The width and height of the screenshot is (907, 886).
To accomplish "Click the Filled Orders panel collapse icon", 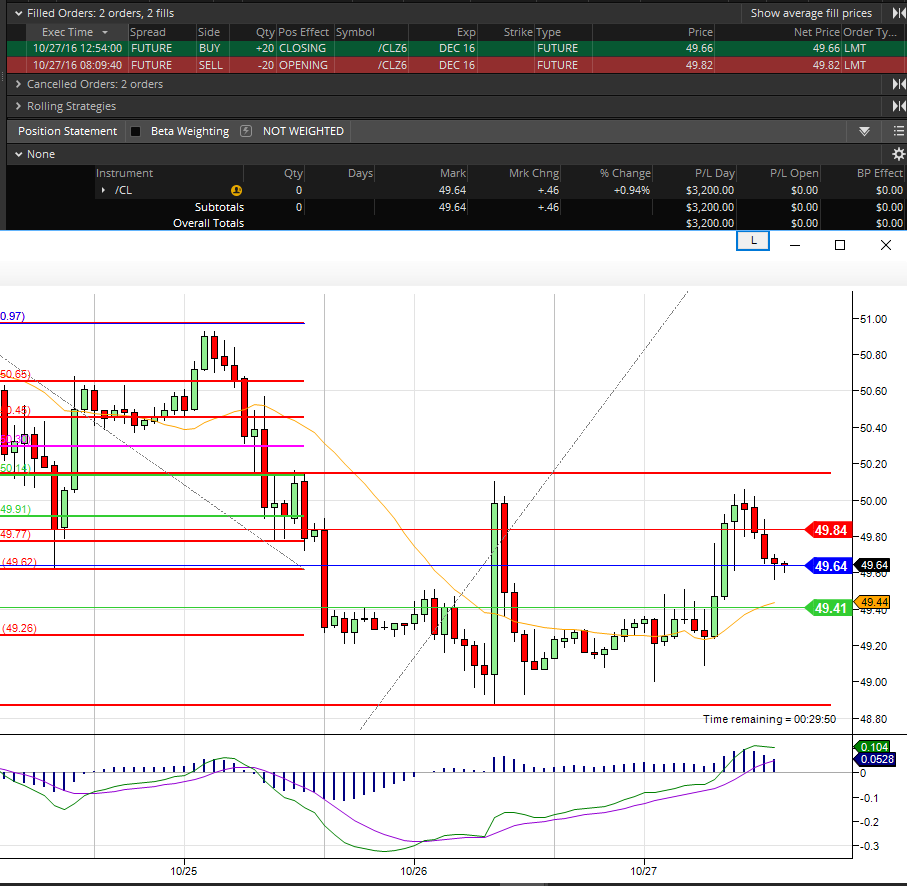I will 898,13.
